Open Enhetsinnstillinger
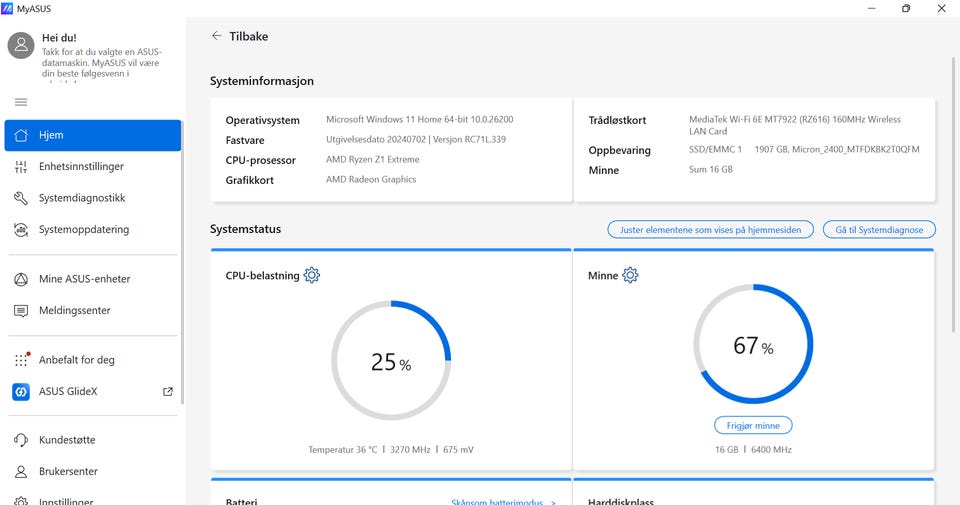960x505 pixels. pos(92,166)
